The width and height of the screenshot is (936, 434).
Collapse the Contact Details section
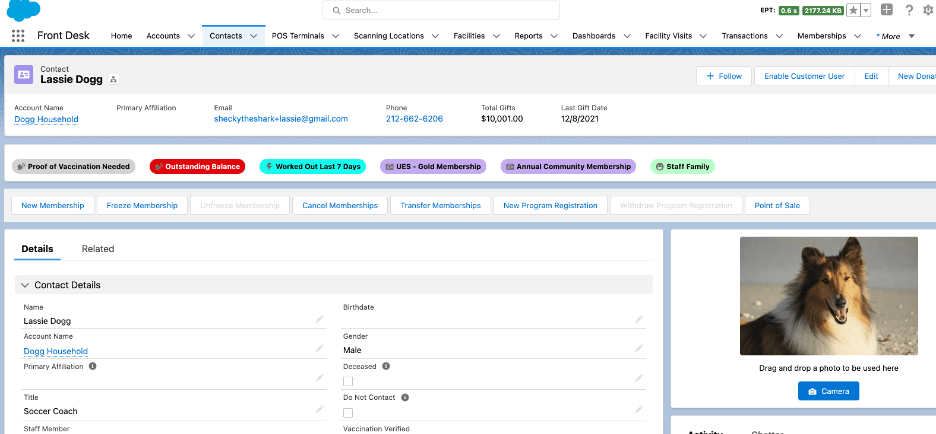[24, 285]
